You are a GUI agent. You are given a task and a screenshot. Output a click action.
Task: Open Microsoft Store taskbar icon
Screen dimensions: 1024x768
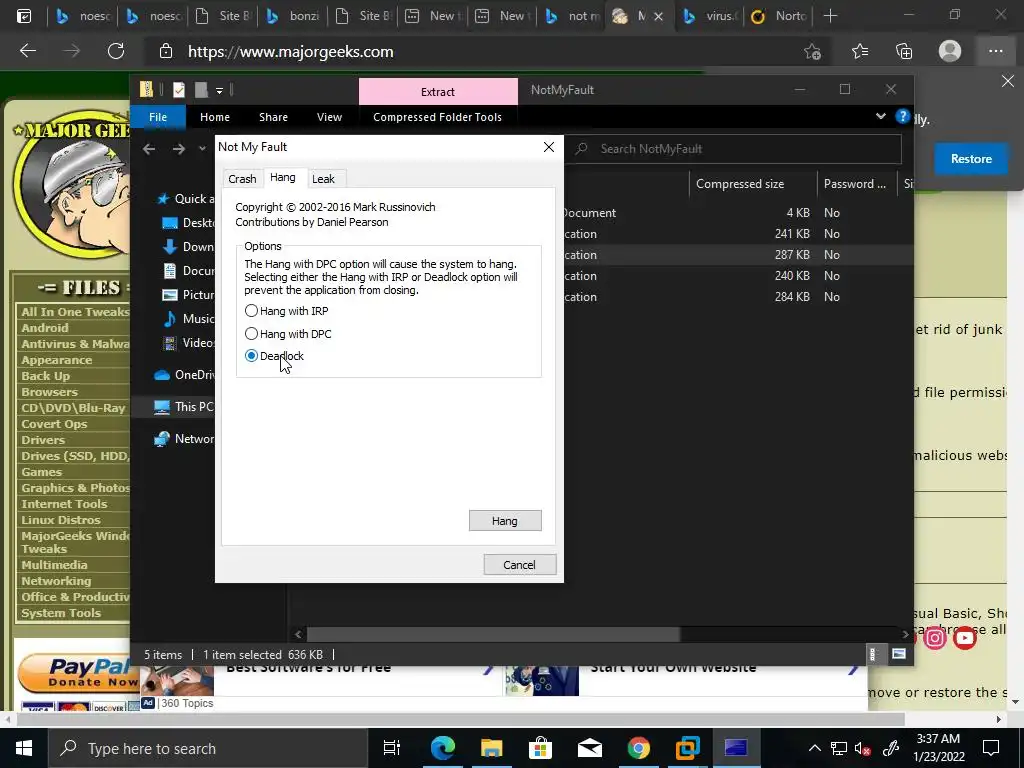pyautogui.click(x=540, y=748)
